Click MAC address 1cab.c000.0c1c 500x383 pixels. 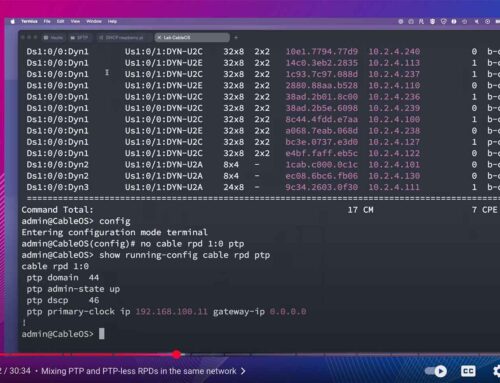point(322,165)
